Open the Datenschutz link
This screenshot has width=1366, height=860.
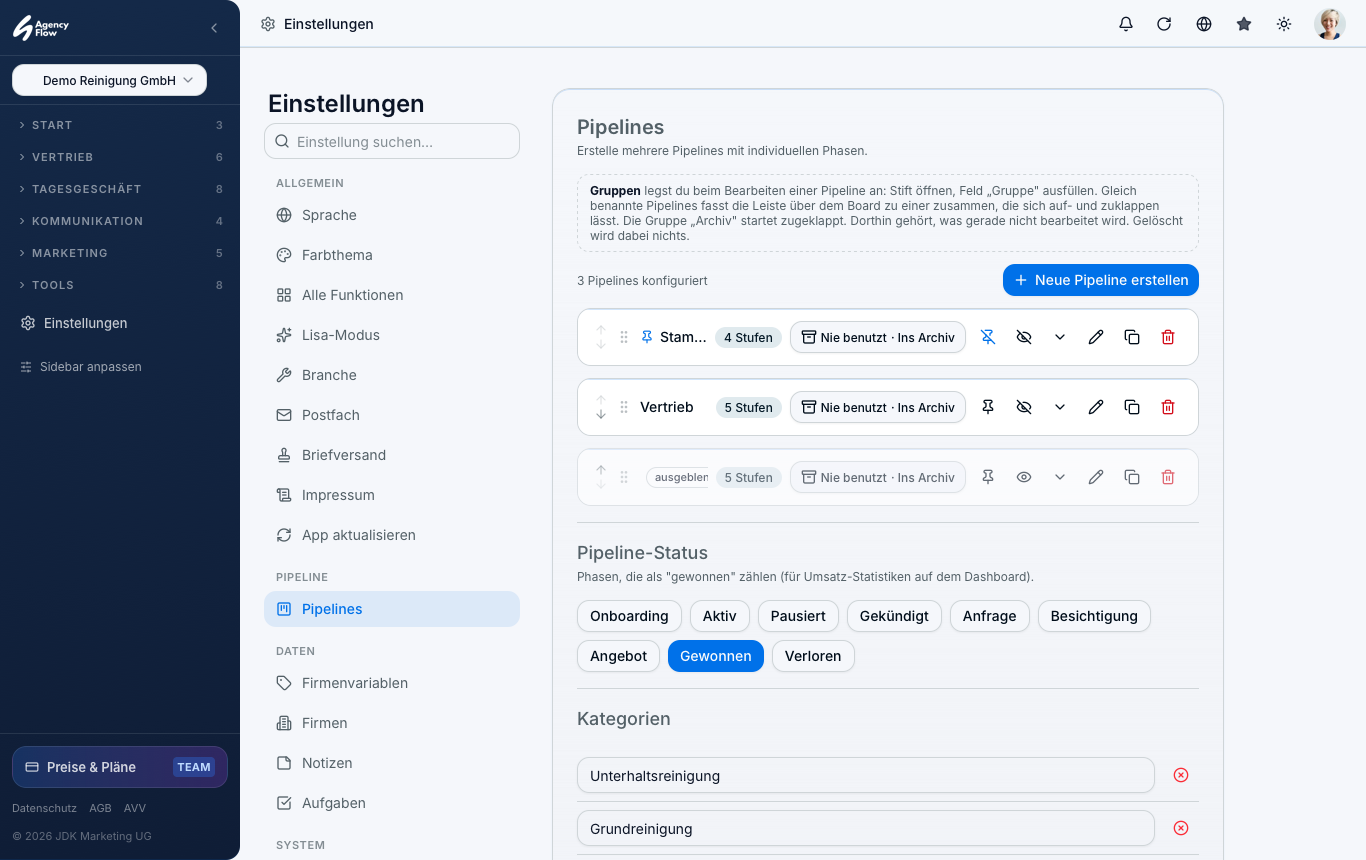pos(44,808)
